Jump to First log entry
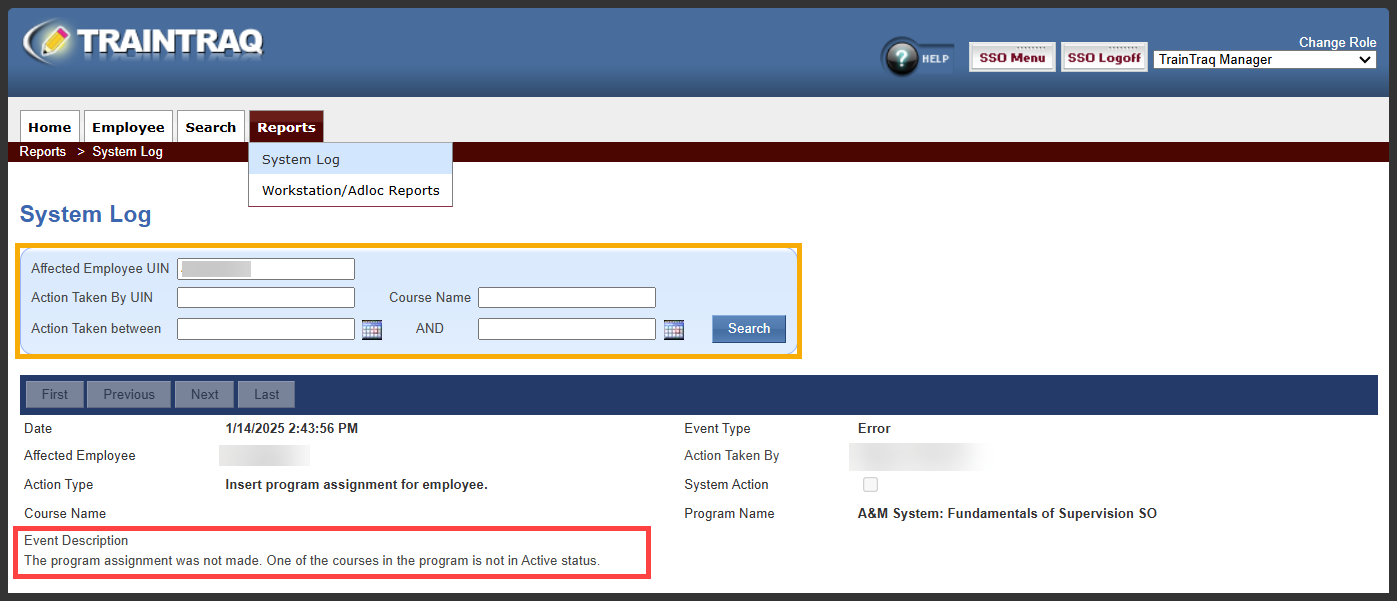This screenshot has width=1397, height=601. [55, 394]
